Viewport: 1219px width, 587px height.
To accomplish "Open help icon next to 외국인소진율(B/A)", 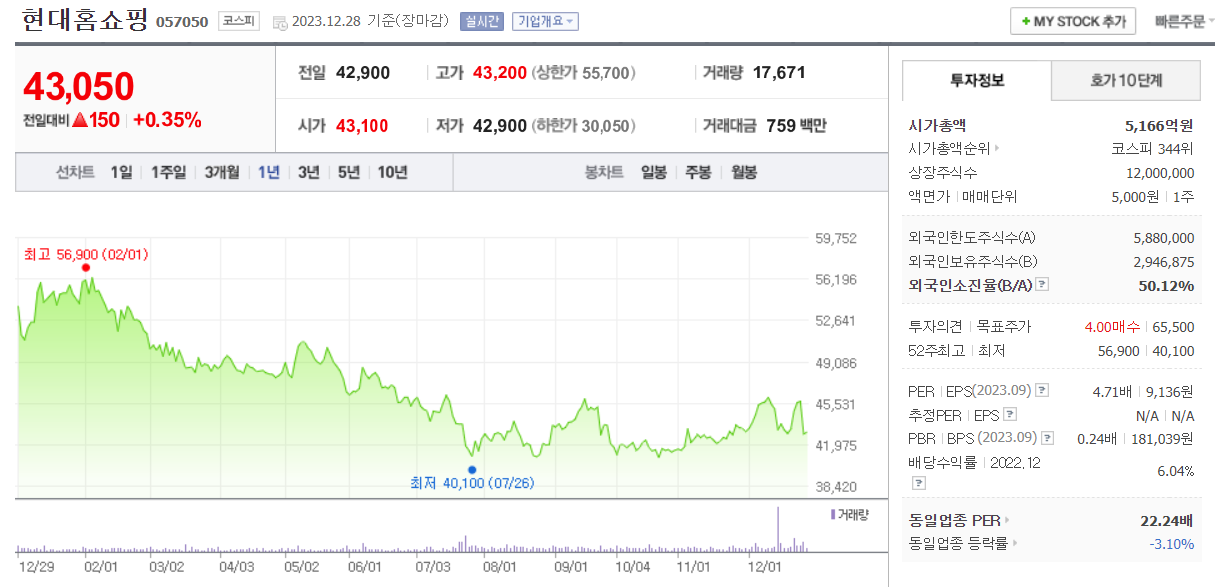I will click(x=1042, y=285).
